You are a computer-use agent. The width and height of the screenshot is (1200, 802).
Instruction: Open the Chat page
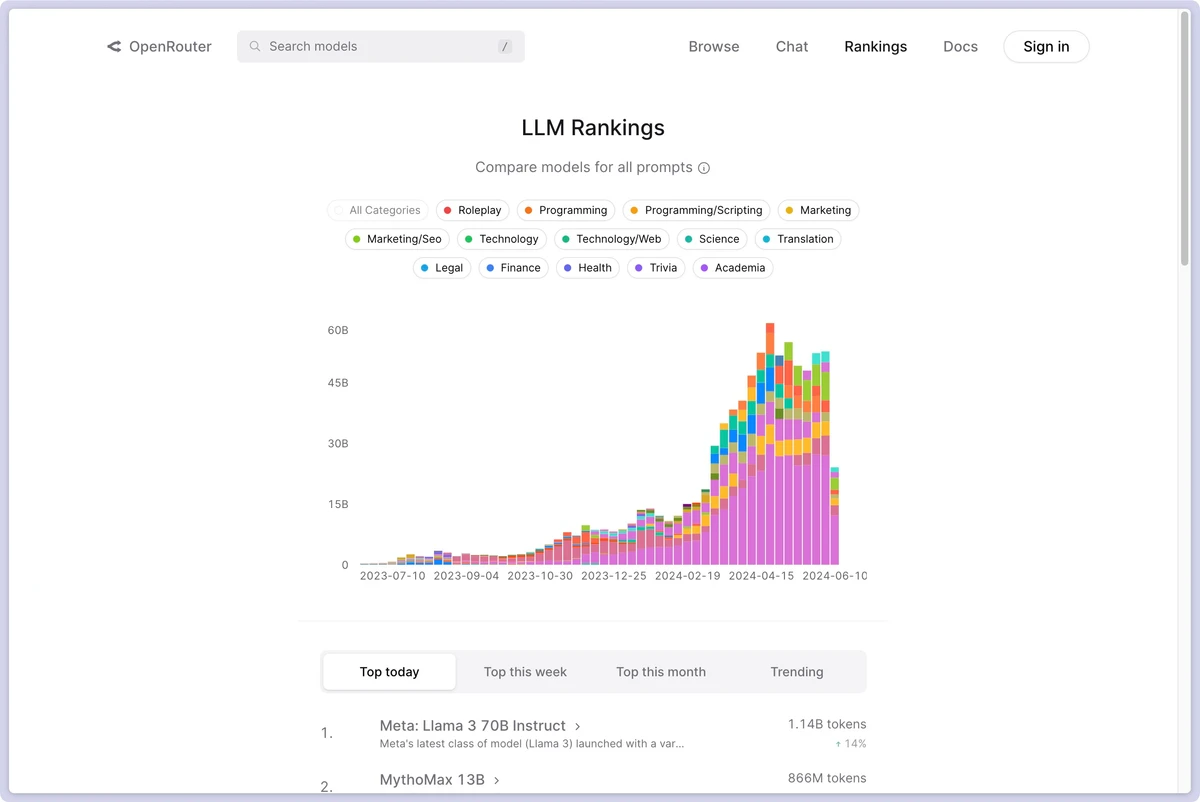[792, 46]
